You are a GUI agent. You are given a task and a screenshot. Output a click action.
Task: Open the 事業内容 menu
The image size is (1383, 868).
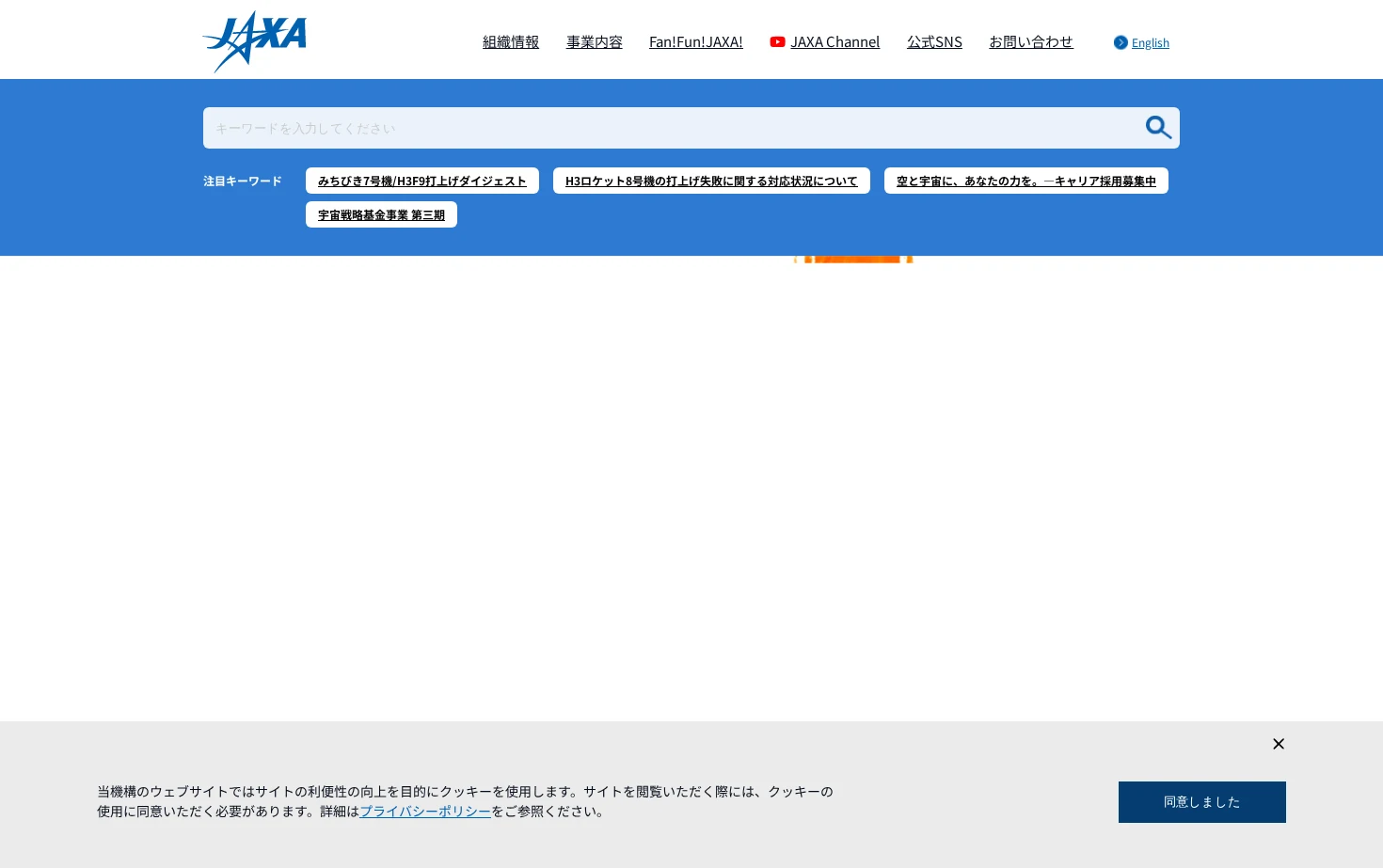pyautogui.click(x=595, y=41)
